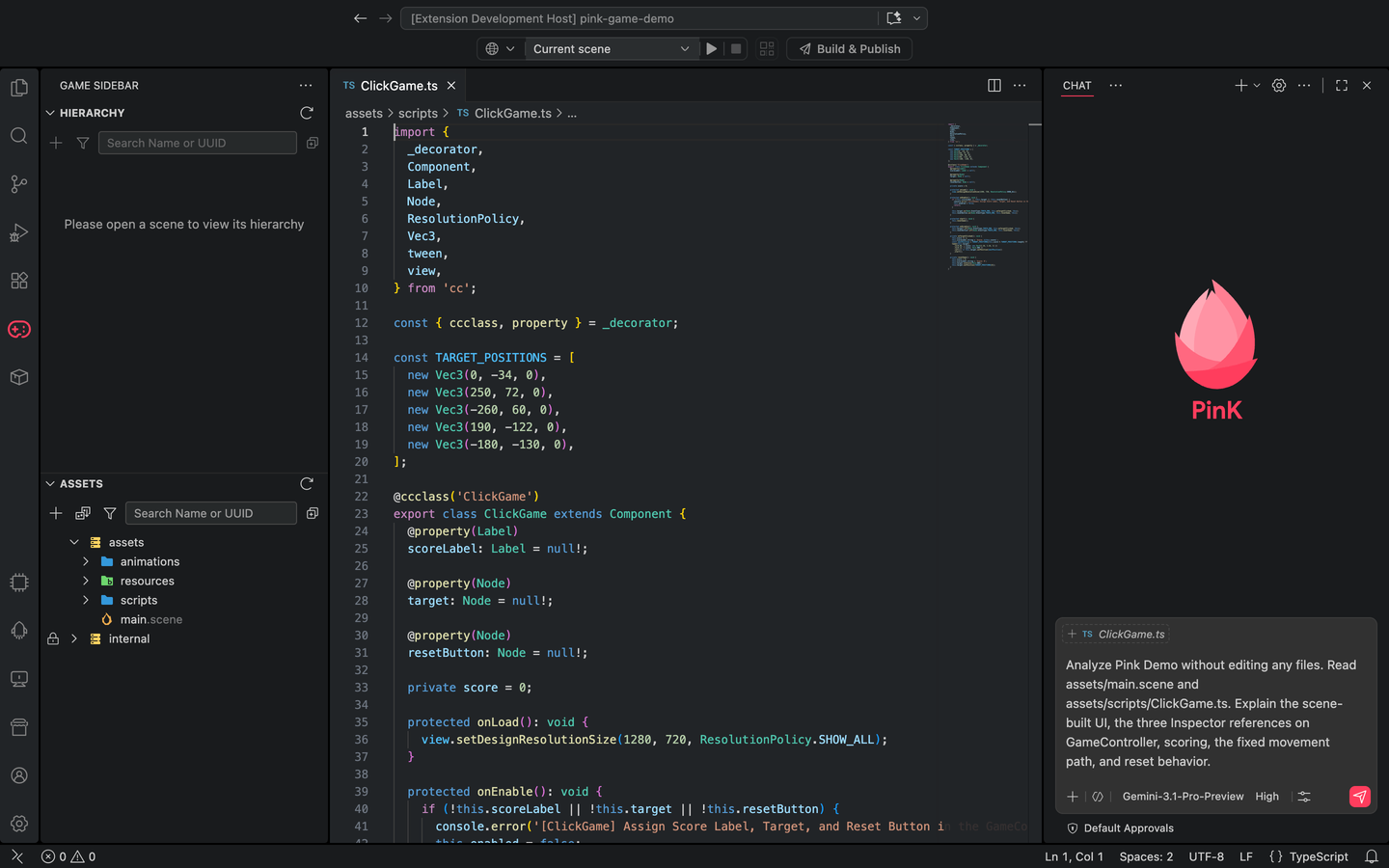1389x868 pixels.
Task: Click the lock icon beside internal
Action: pos(53,638)
